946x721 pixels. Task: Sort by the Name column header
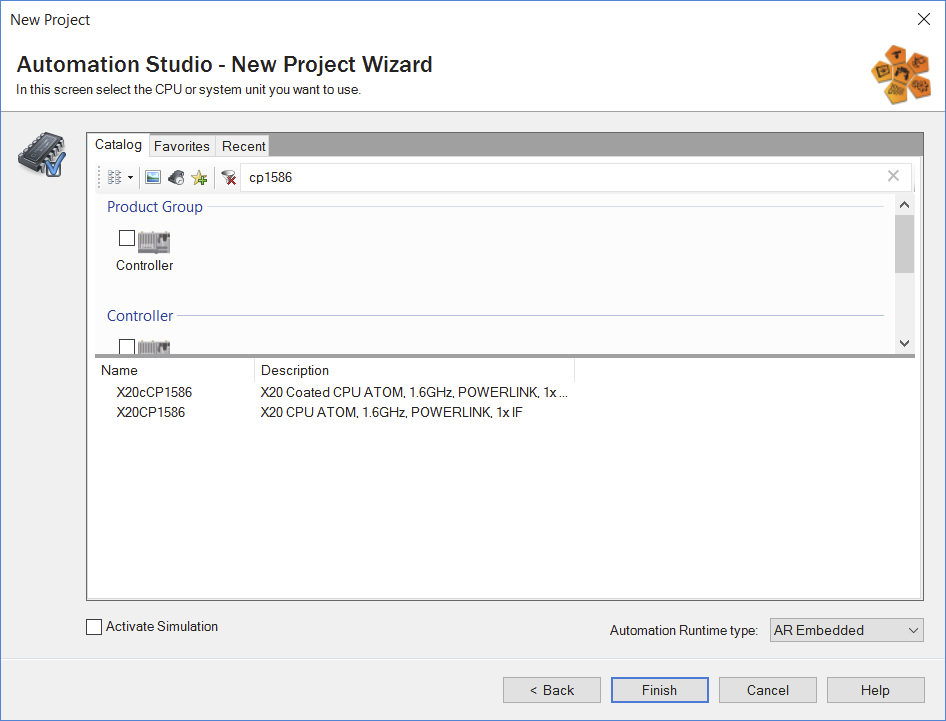[x=175, y=370]
